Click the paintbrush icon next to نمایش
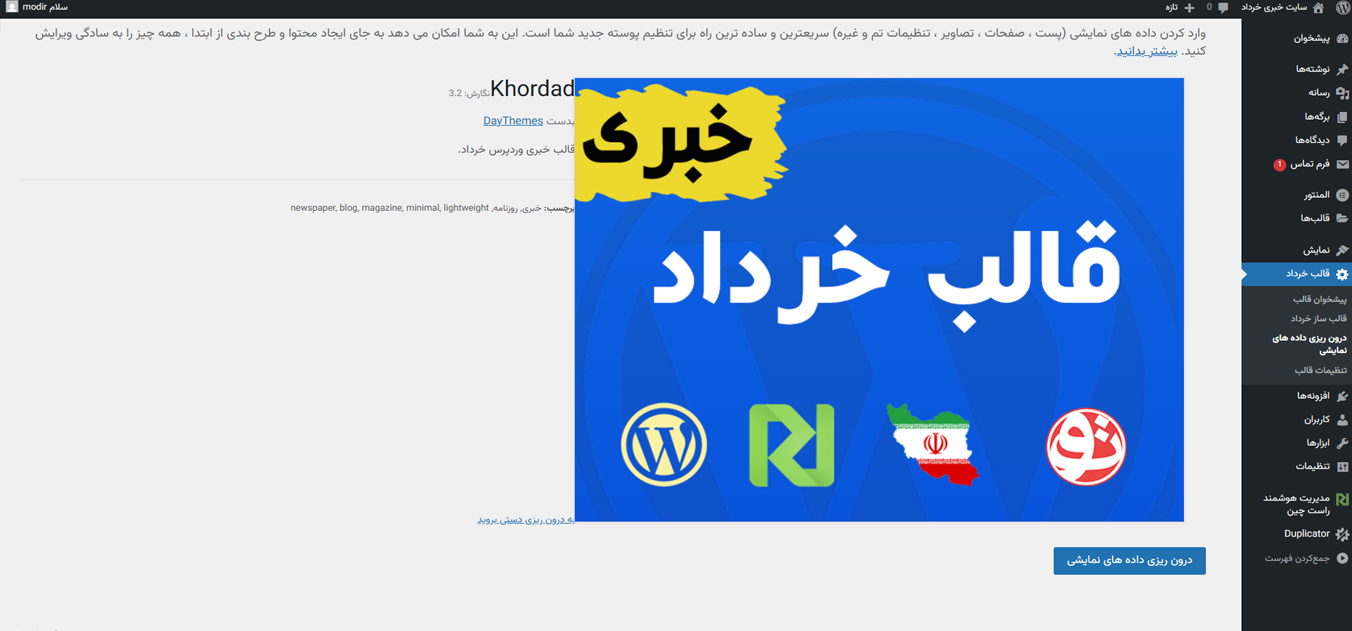 [1342, 250]
